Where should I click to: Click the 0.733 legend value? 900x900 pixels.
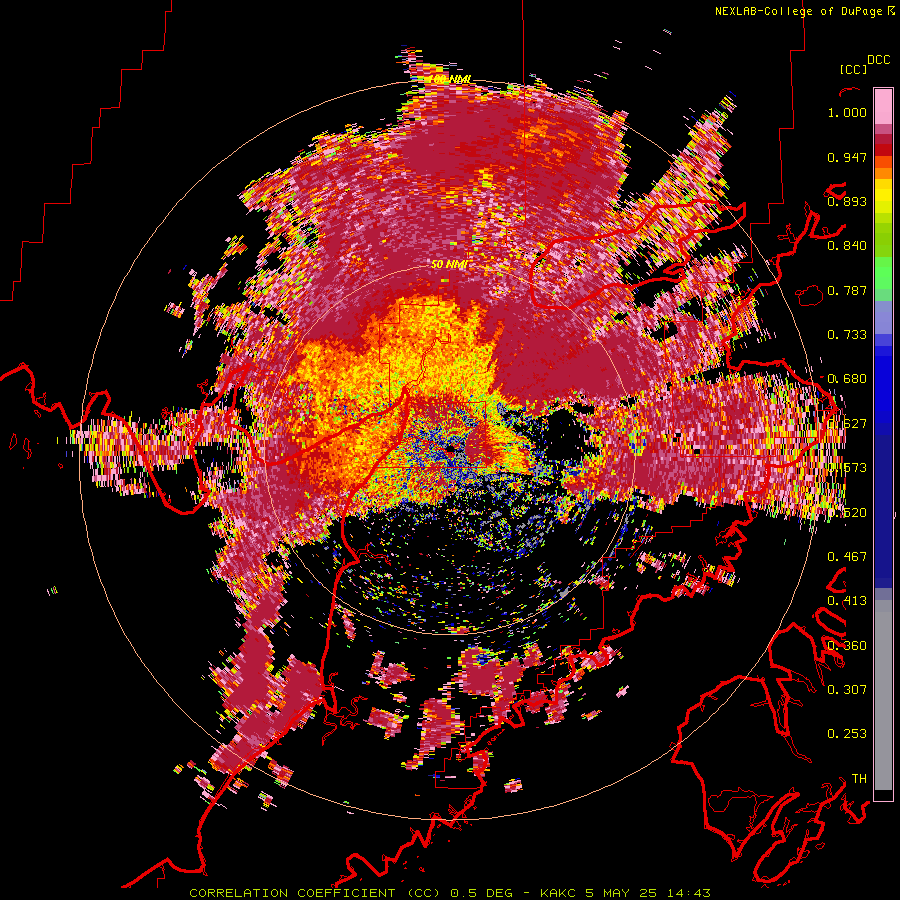(847, 335)
